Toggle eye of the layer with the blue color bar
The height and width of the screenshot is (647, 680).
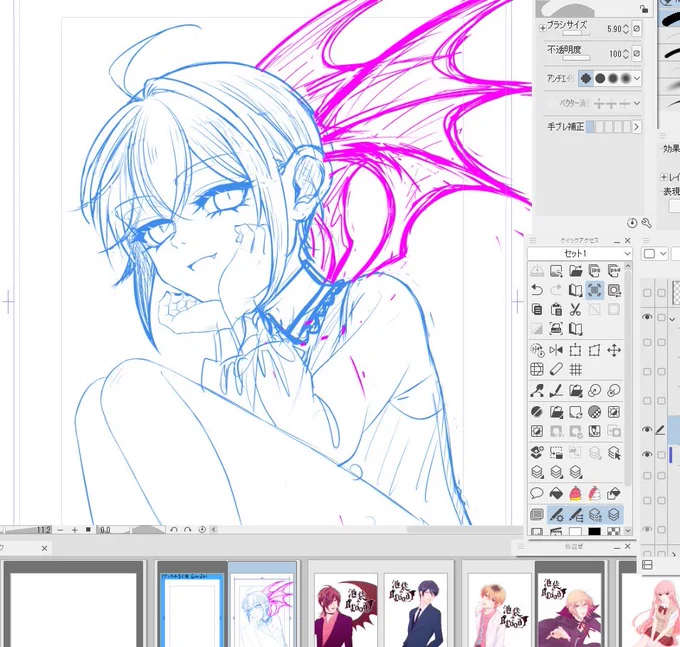click(x=647, y=454)
